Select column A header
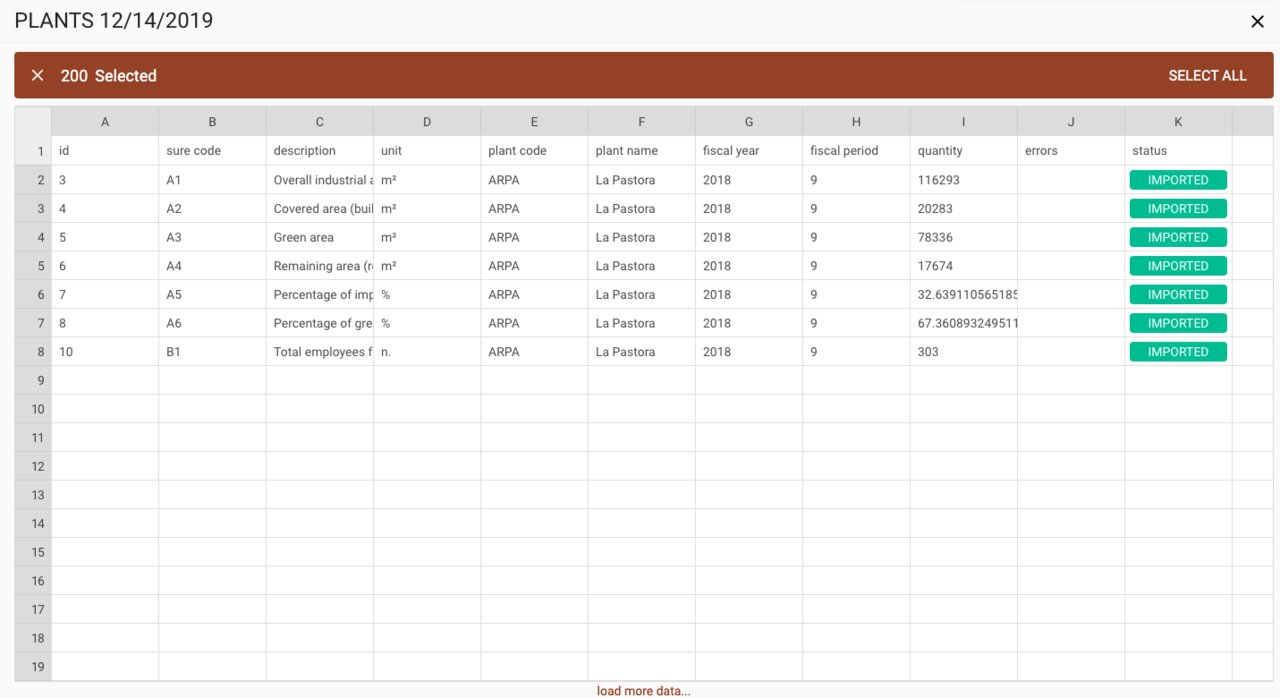 105,122
